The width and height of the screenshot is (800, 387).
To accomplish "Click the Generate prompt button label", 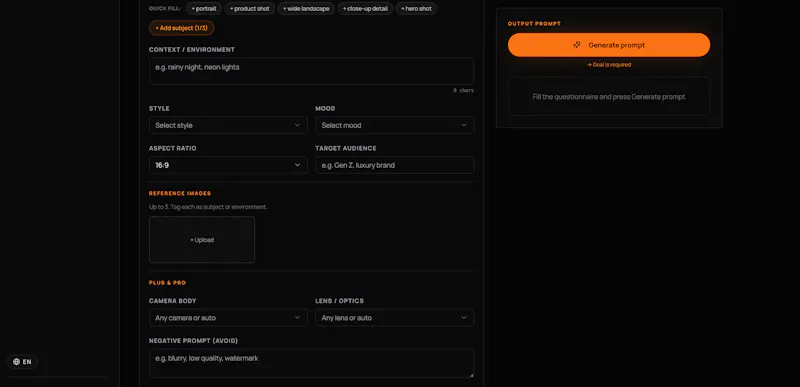I will (616, 45).
